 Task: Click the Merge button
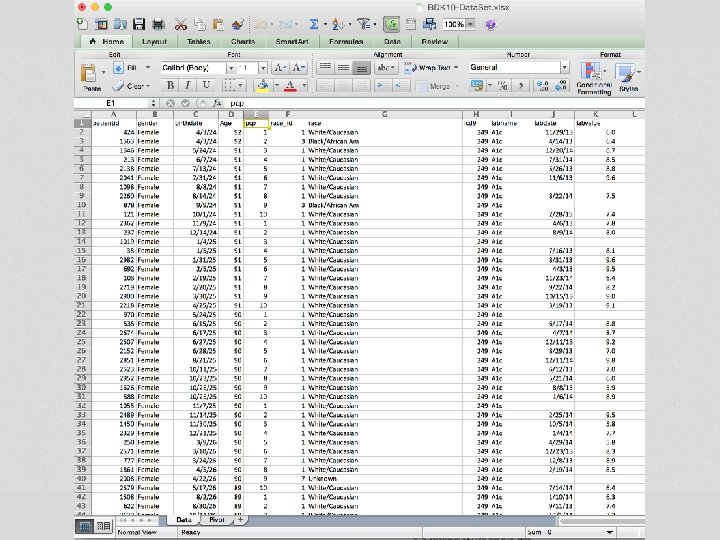(x=437, y=86)
